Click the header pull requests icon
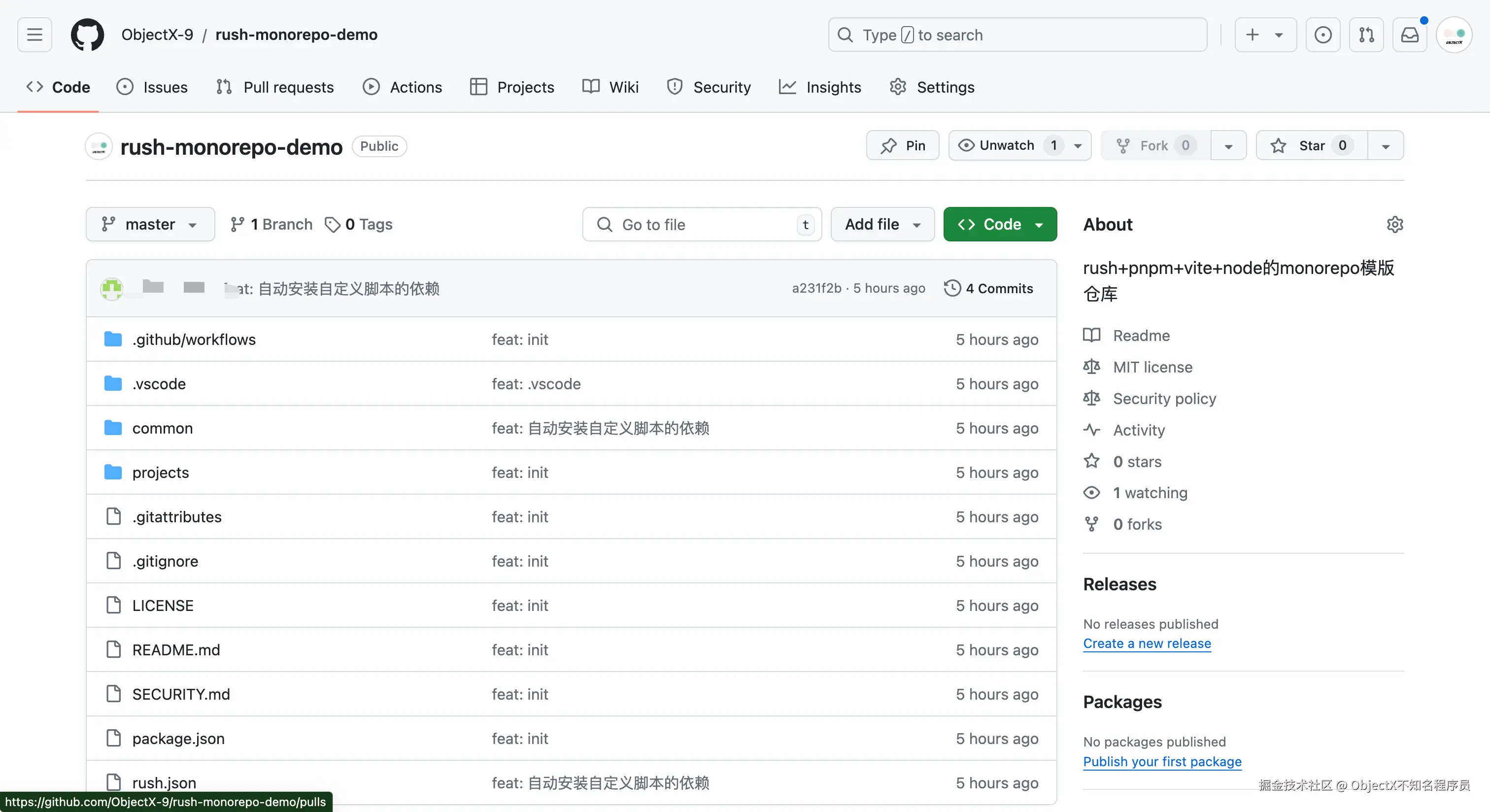This screenshot has height=812, width=1490. [x=1366, y=34]
